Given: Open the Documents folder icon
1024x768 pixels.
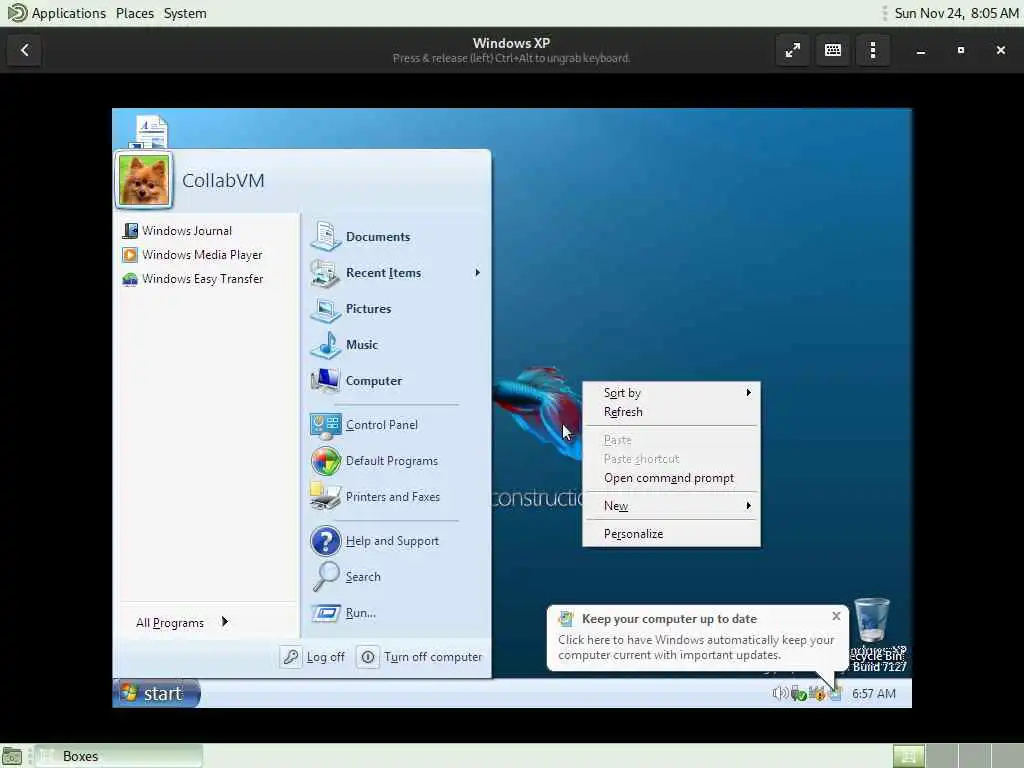Looking at the screenshot, I should tap(325, 236).
